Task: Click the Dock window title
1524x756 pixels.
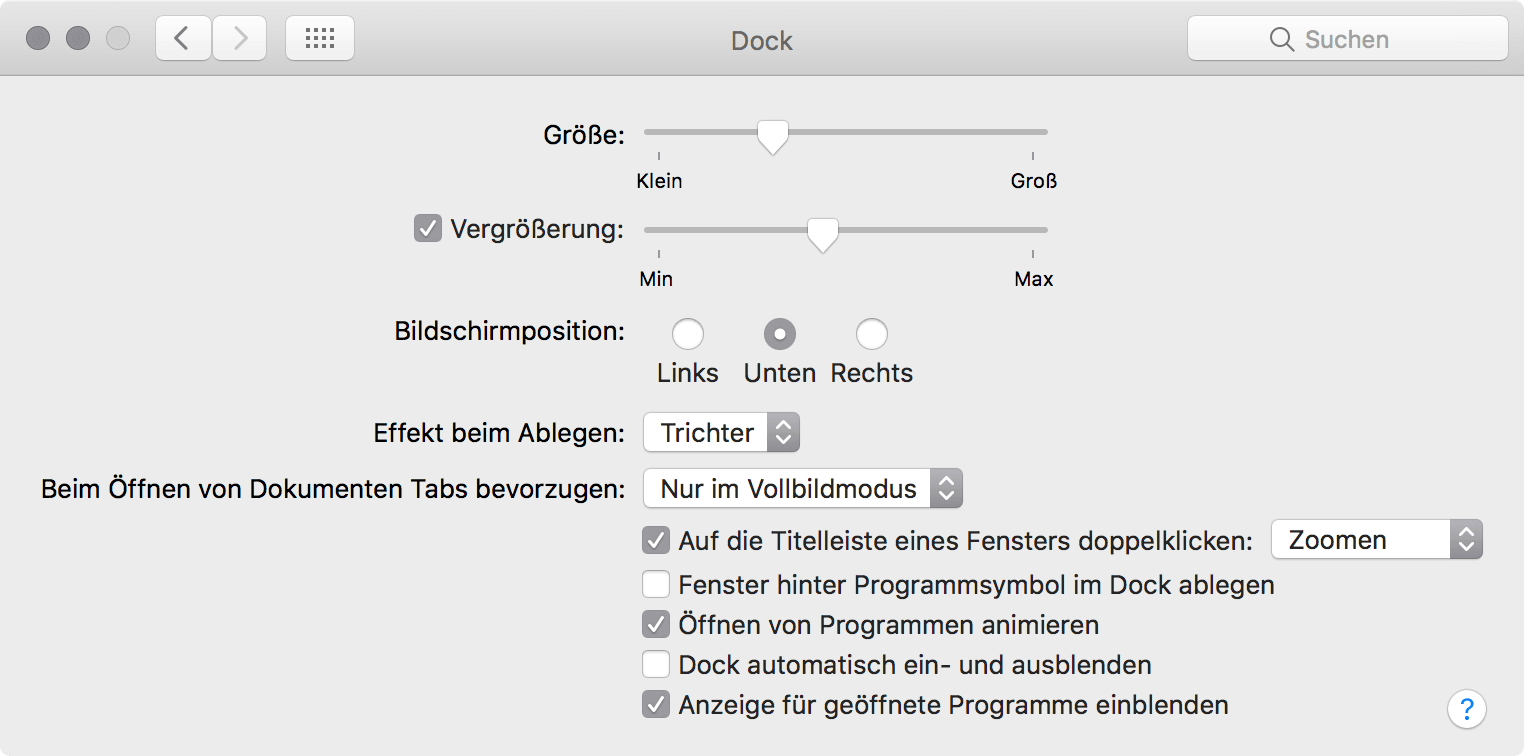Action: [762, 41]
